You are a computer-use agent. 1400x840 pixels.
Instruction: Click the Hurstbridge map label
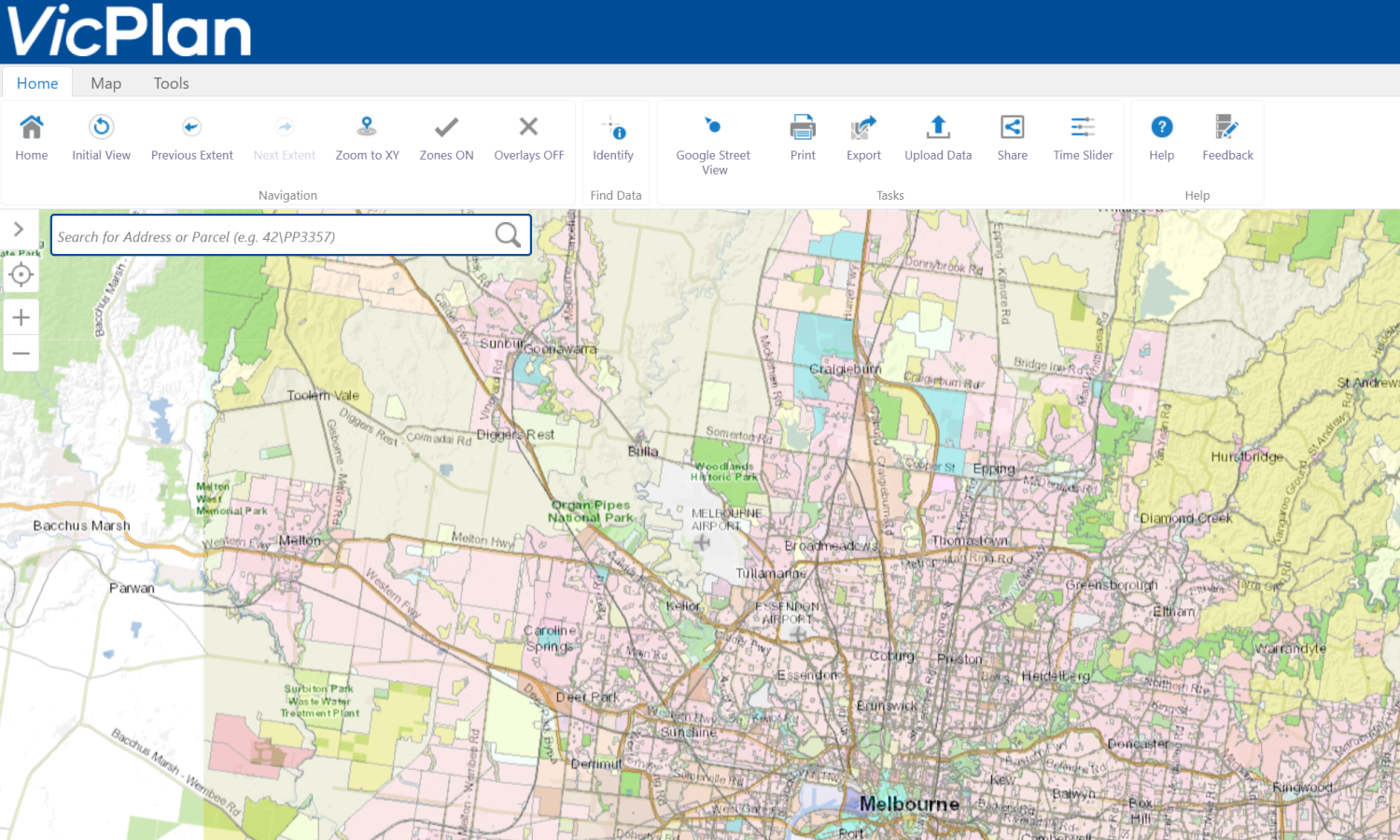click(1247, 457)
